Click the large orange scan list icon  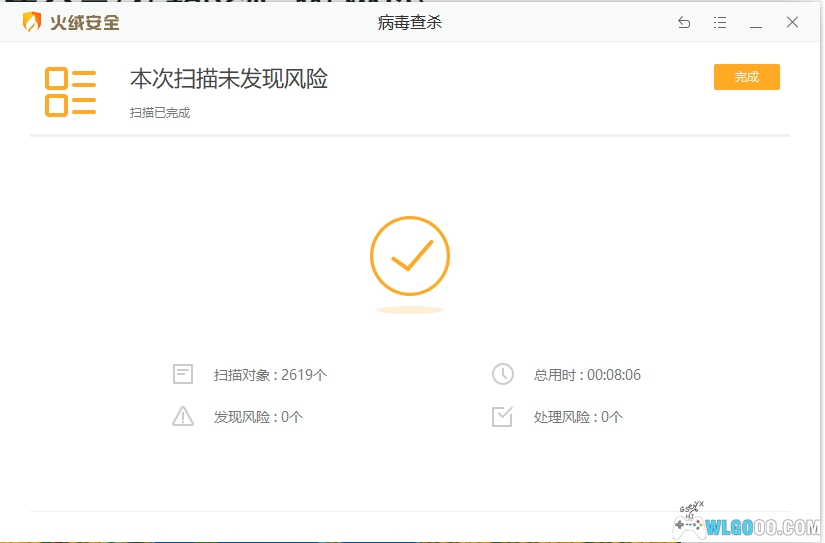(x=70, y=91)
